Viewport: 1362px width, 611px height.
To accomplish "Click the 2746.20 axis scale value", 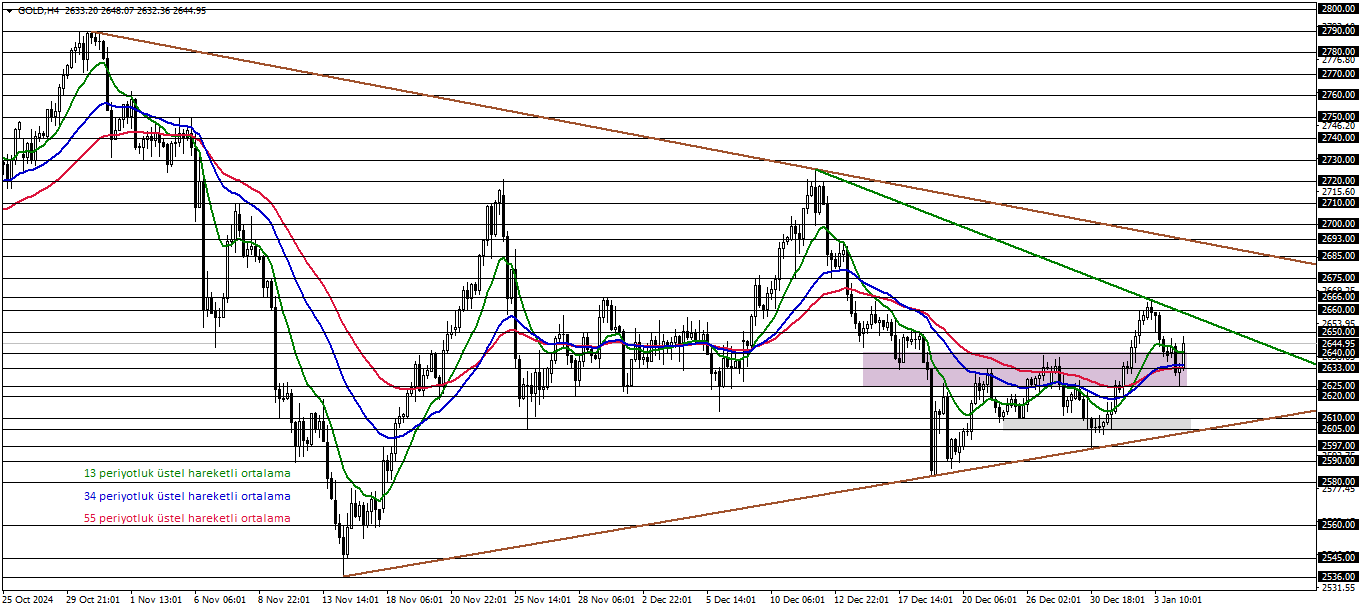I will coord(1338,127).
